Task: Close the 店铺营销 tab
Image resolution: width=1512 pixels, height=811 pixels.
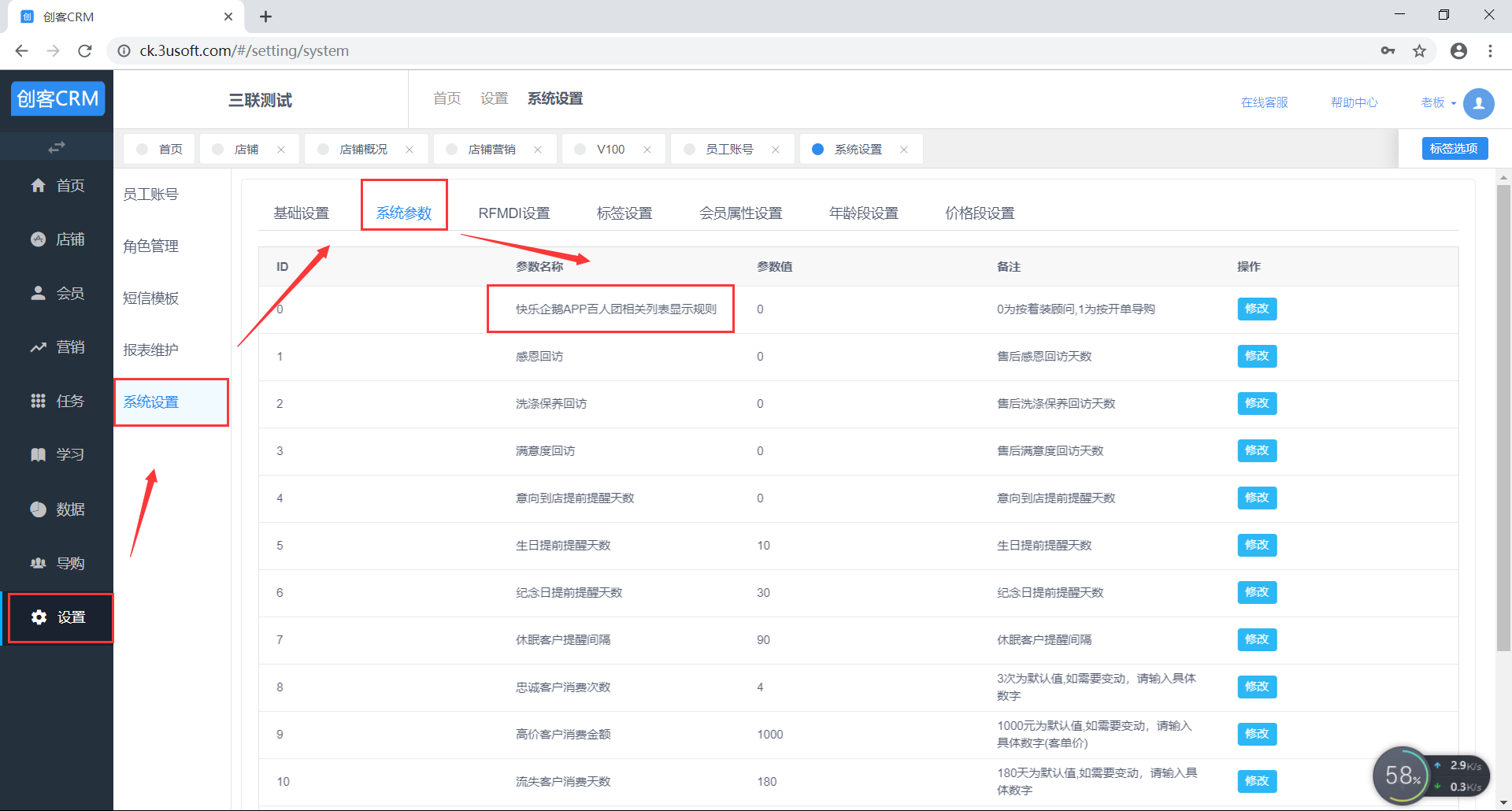Action: 538,150
